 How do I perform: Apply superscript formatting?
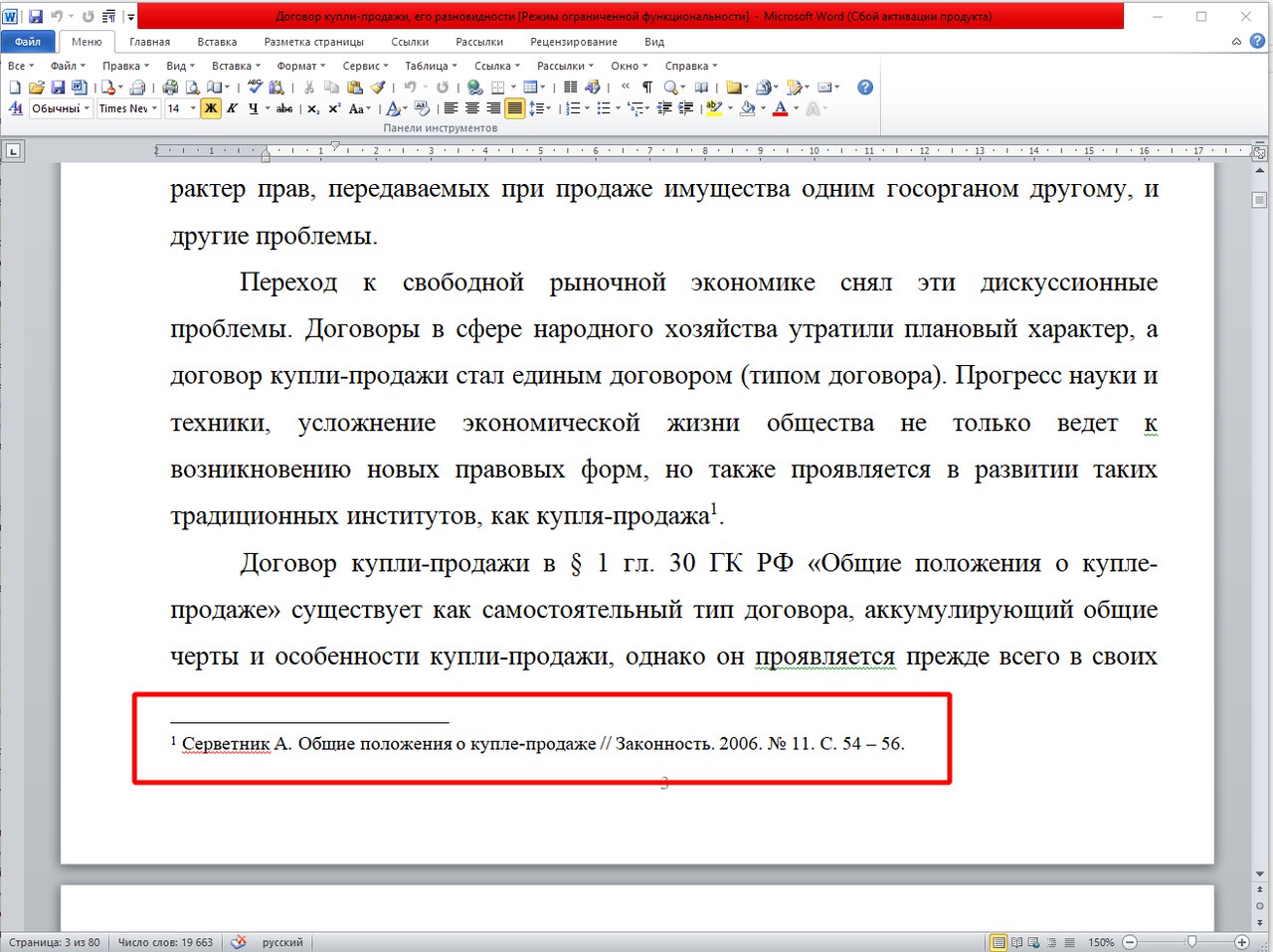point(335,108)
